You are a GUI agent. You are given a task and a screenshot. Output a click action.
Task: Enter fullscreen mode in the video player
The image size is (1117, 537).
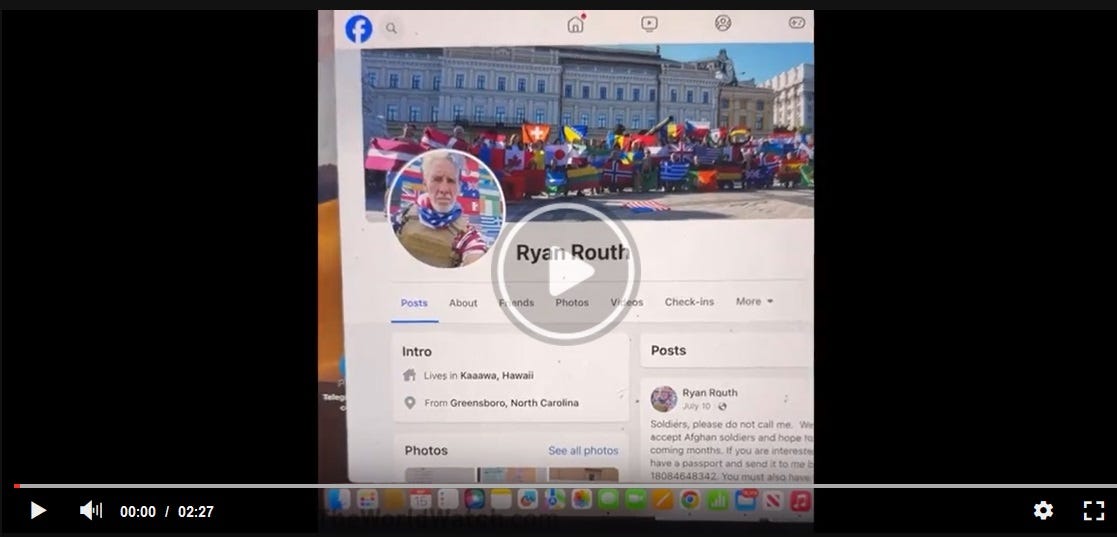click(1093, 510)
